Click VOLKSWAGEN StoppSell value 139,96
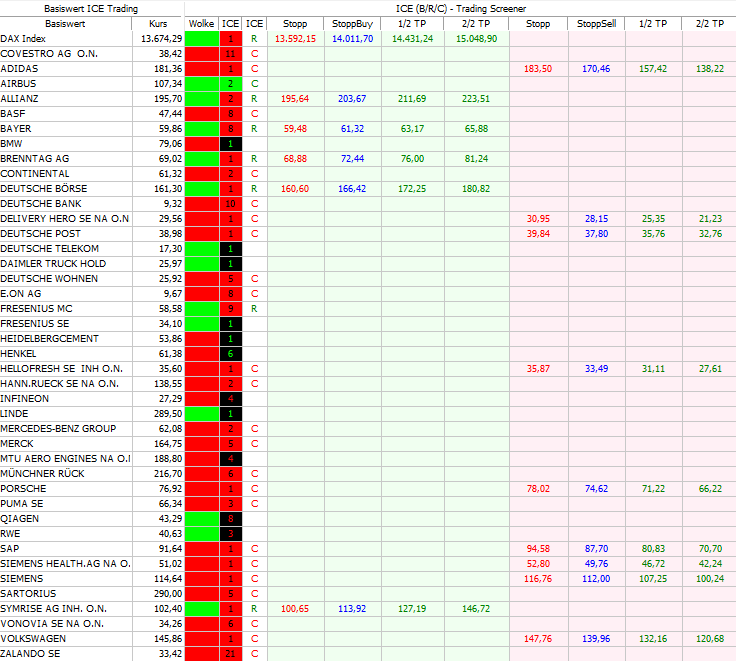Screen dimensions: 736x661 click(596, 639)
